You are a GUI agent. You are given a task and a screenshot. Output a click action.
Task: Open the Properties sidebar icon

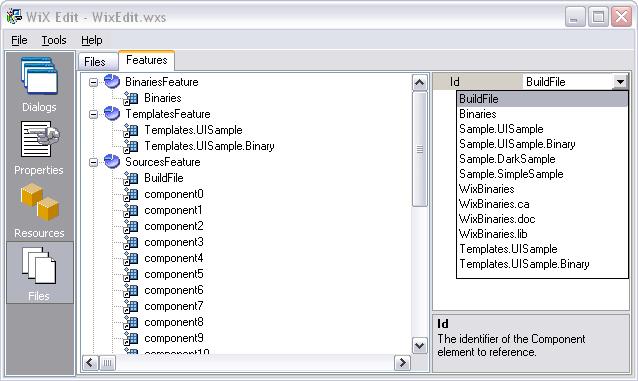[39, 149]
